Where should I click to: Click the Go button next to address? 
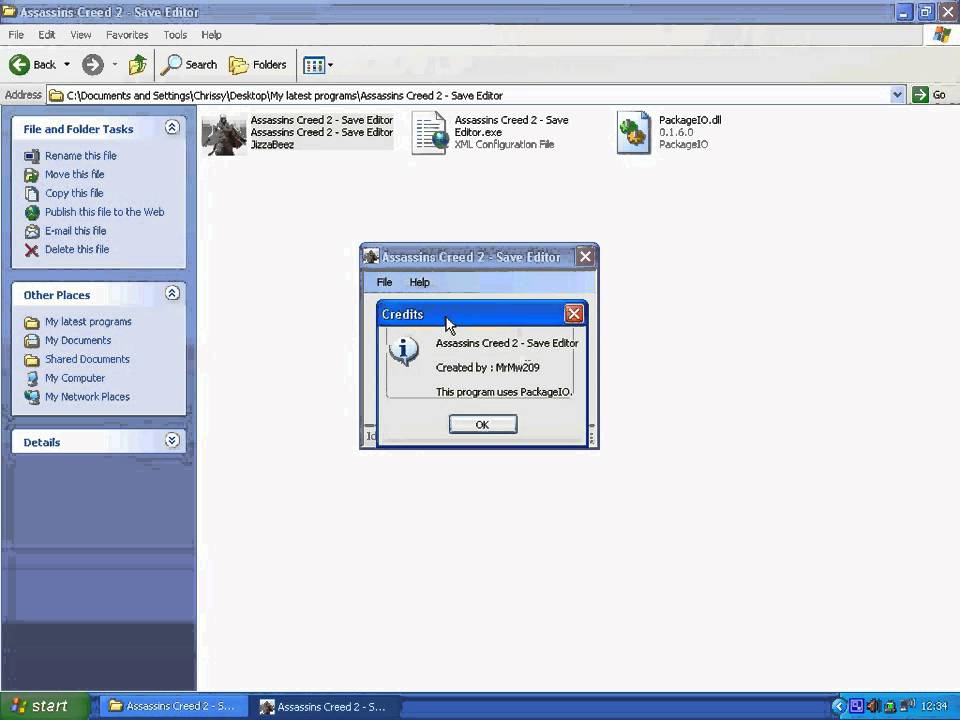point(929,95)
